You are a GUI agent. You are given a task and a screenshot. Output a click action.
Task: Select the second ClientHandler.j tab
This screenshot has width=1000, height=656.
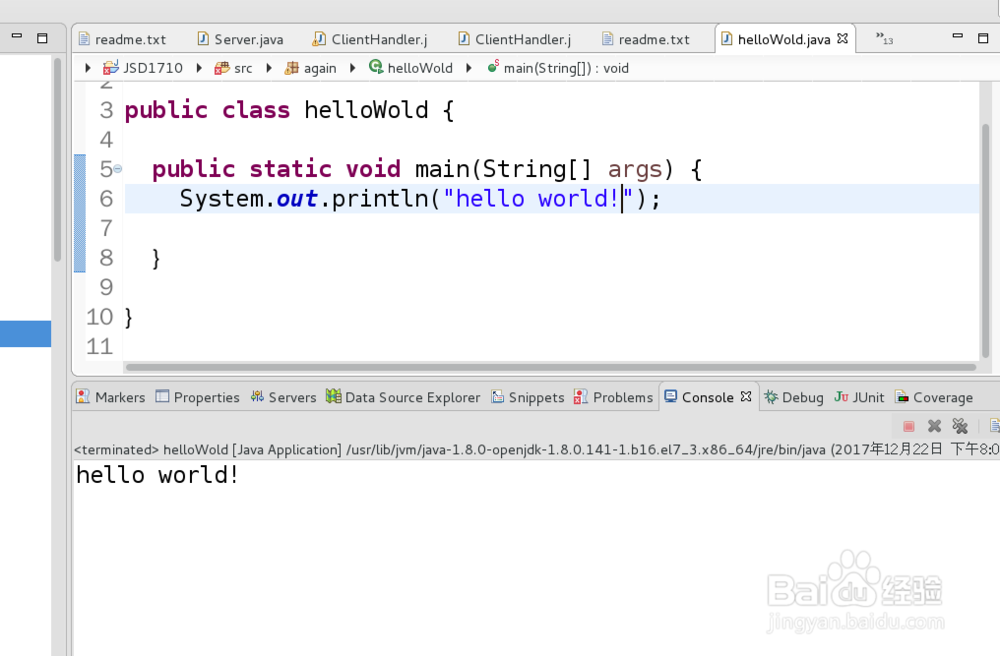click(515, 40)
